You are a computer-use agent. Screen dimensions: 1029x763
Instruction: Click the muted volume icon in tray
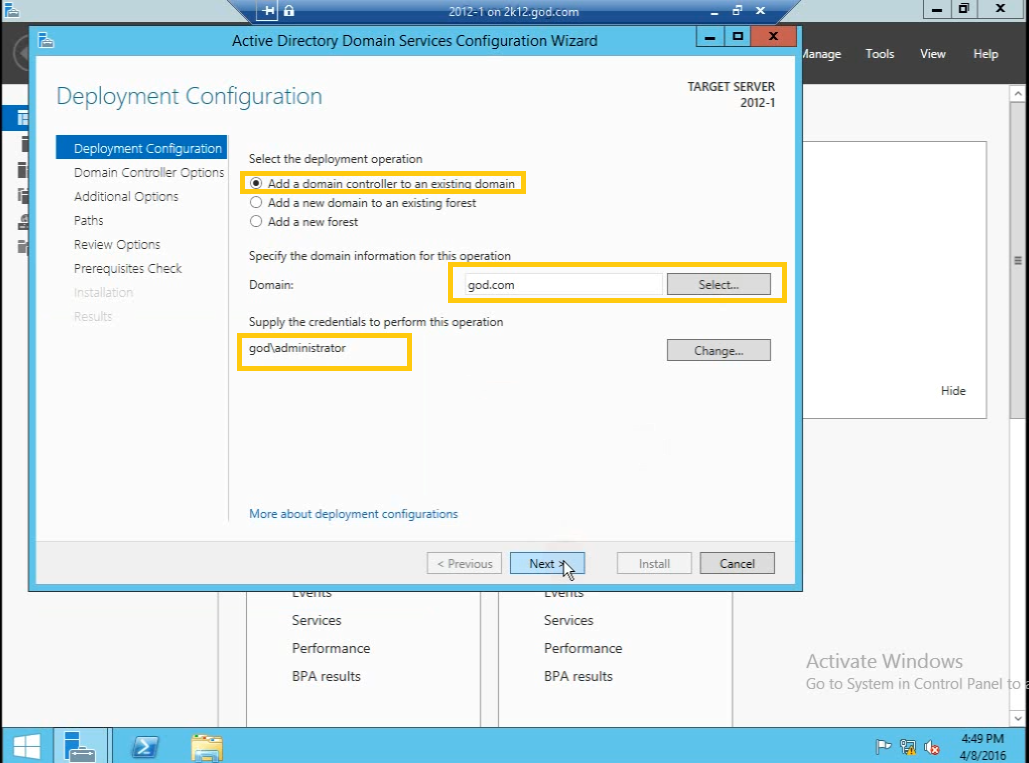(x=931, y=747)
